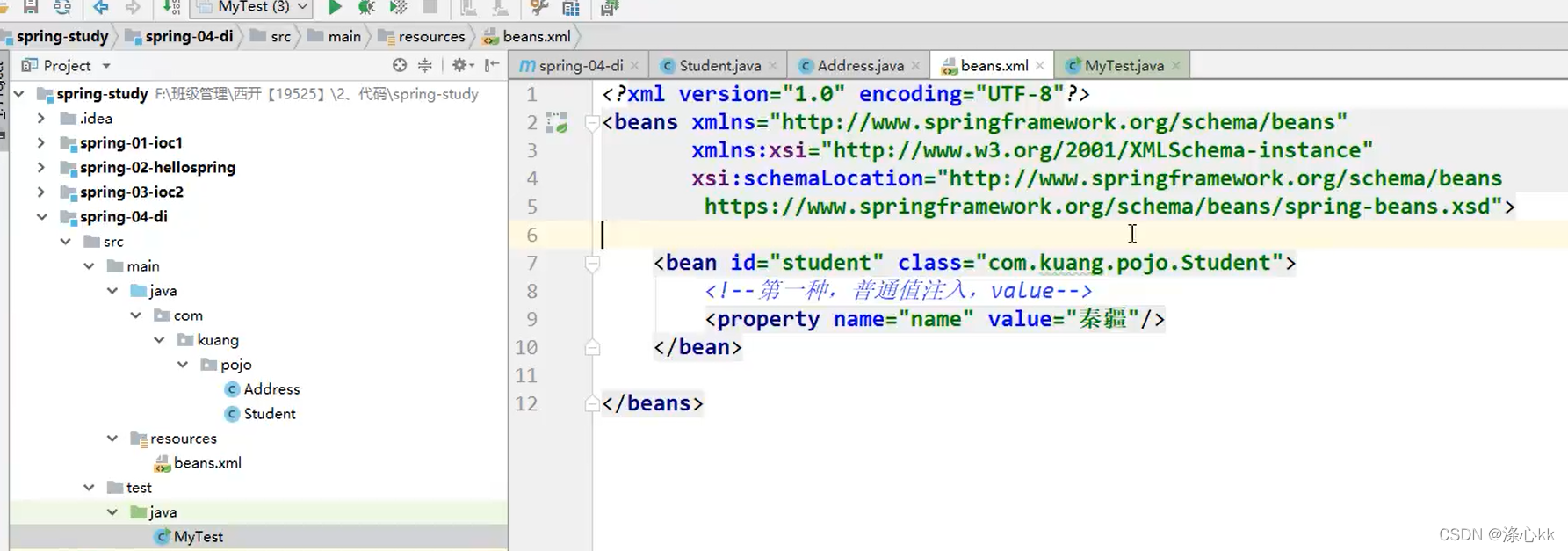Collapse the resources folder
Viewport: 1568px width, 551px height.
pos(112,438)
